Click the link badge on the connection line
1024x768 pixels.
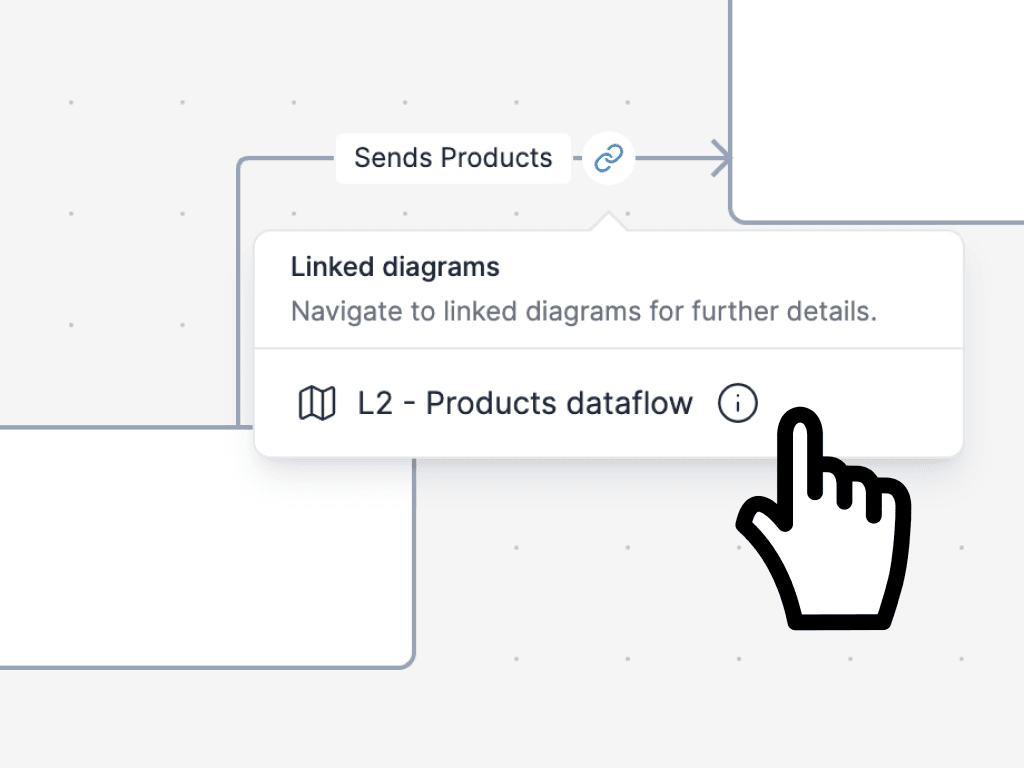pos(608,158)
